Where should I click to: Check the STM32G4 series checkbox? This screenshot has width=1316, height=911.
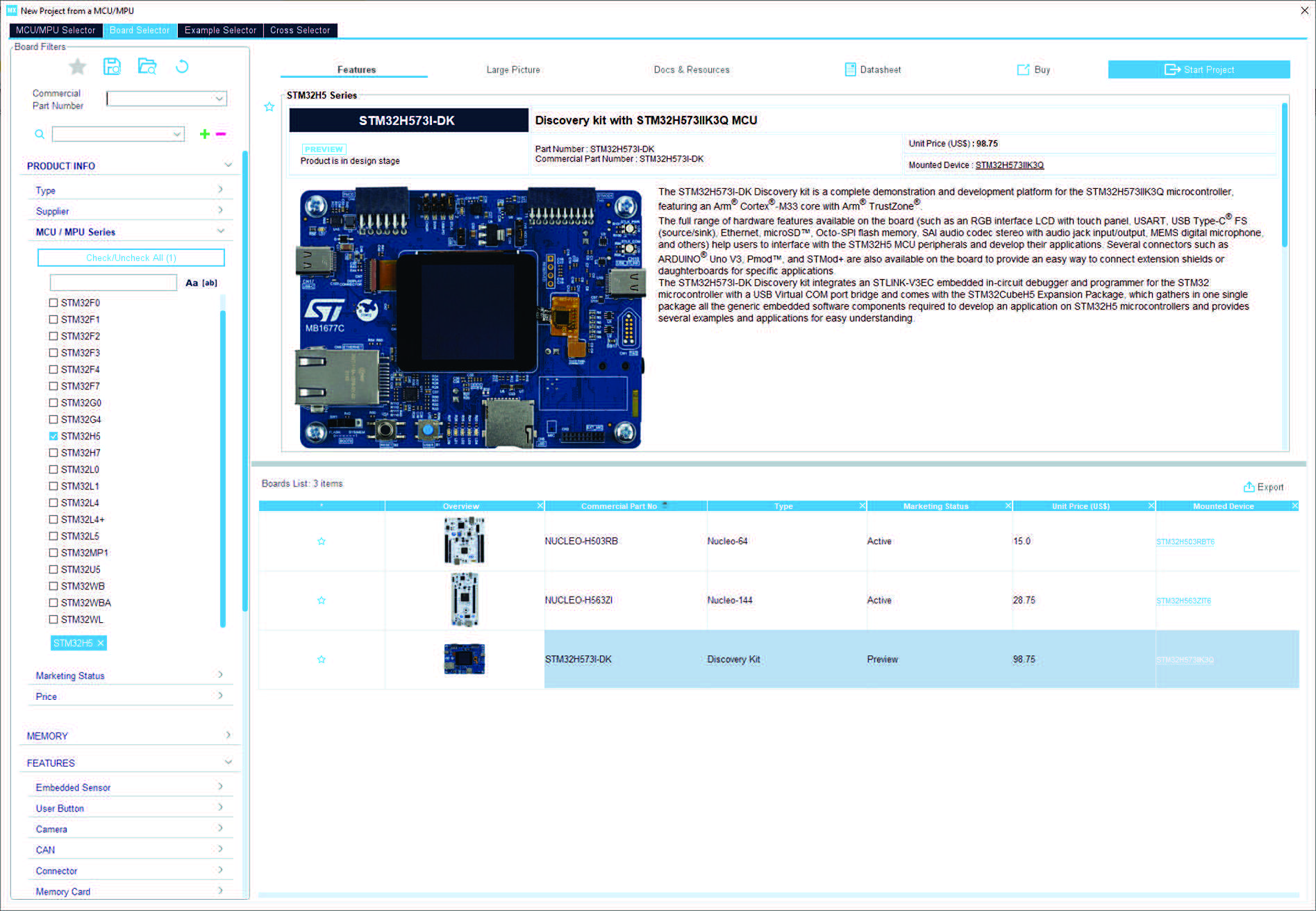pyautogui.click(x=53, y=419)
